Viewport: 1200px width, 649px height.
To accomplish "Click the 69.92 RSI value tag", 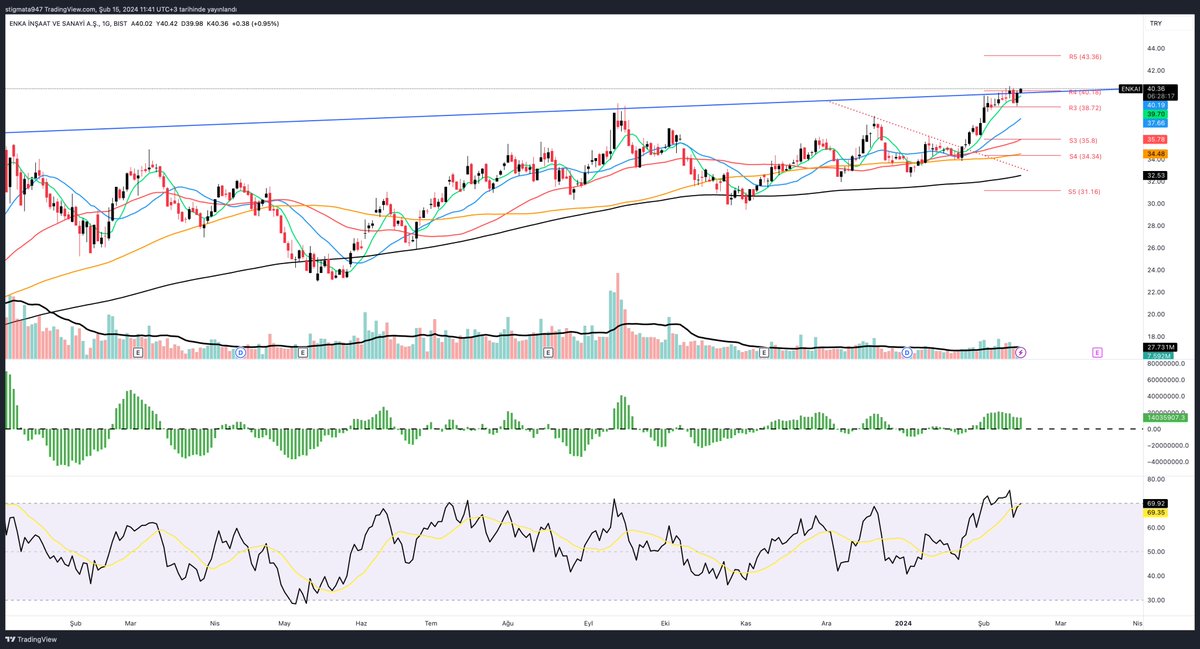I will 1156,503.
